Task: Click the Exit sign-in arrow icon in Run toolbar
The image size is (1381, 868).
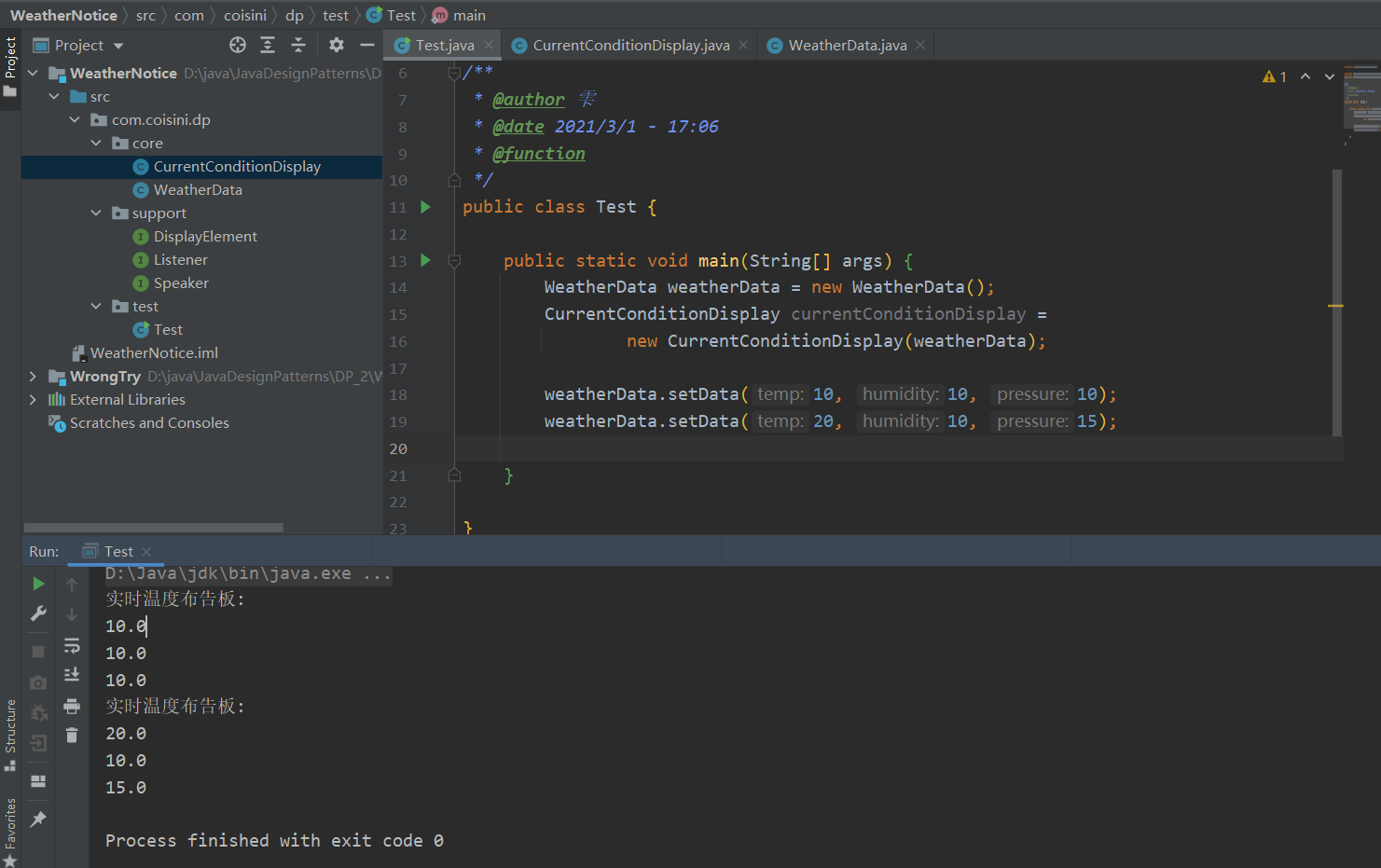Action: [38, 743]
